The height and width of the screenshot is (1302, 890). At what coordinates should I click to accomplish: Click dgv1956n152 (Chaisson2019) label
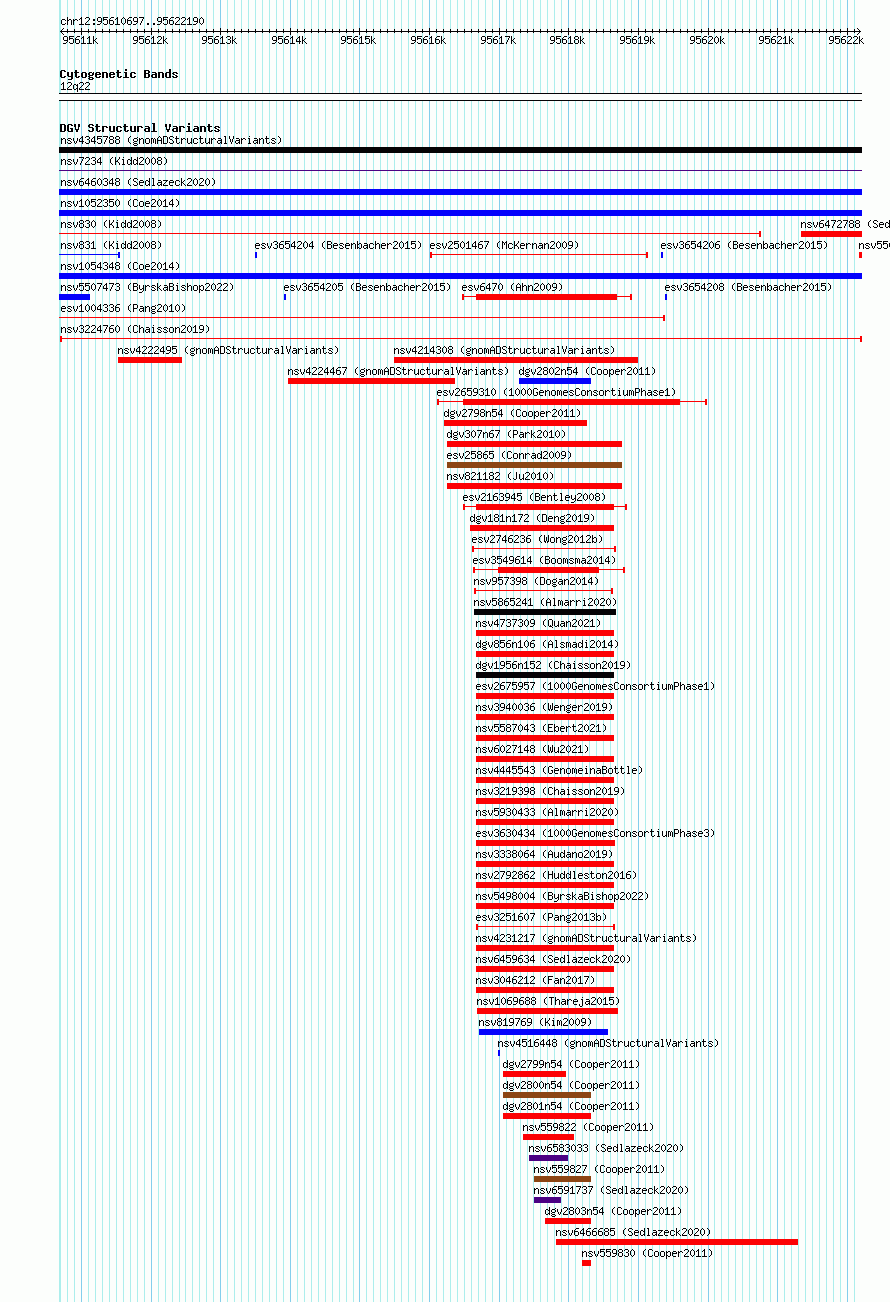pos(554,665)
